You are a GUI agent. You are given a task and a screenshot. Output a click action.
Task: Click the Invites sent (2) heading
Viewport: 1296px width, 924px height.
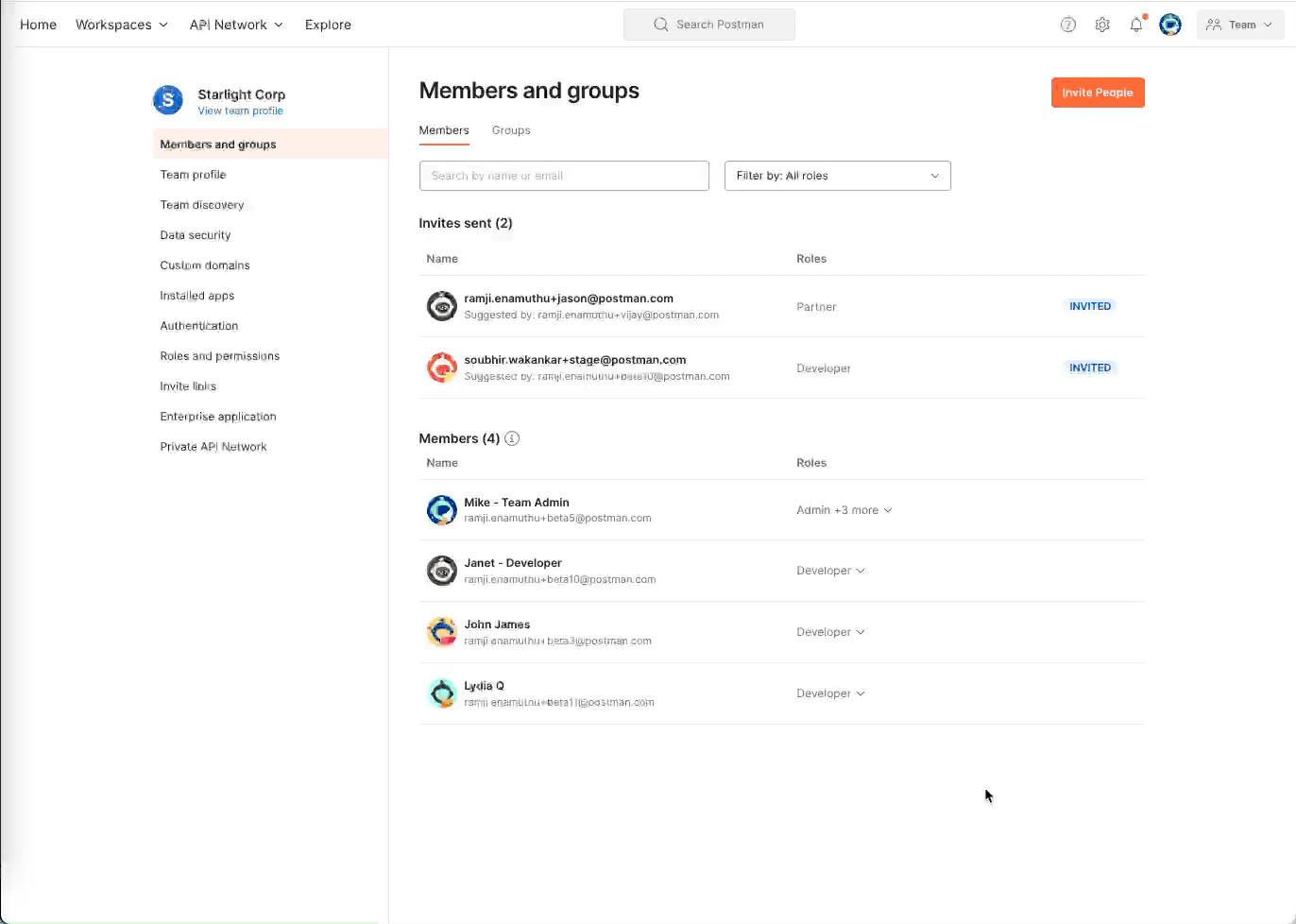466,223
